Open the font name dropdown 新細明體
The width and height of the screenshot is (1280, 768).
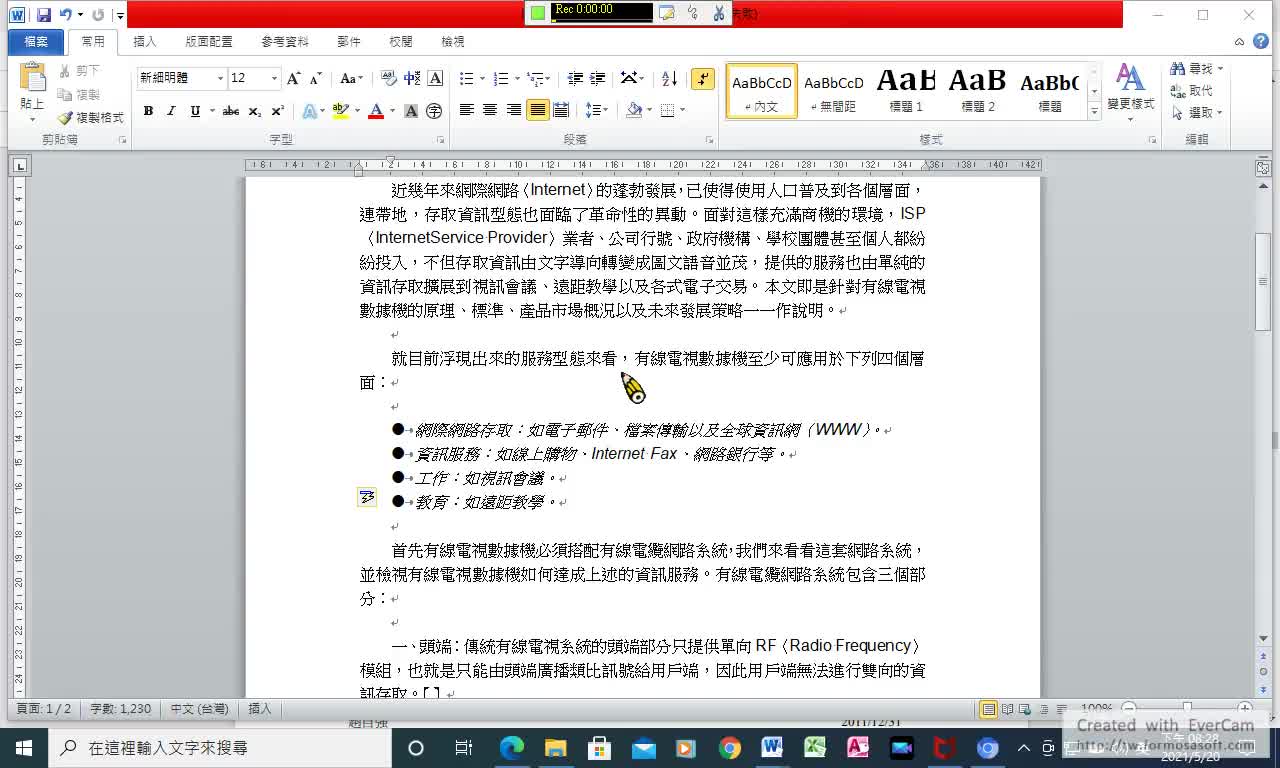(x=220, y=78)
